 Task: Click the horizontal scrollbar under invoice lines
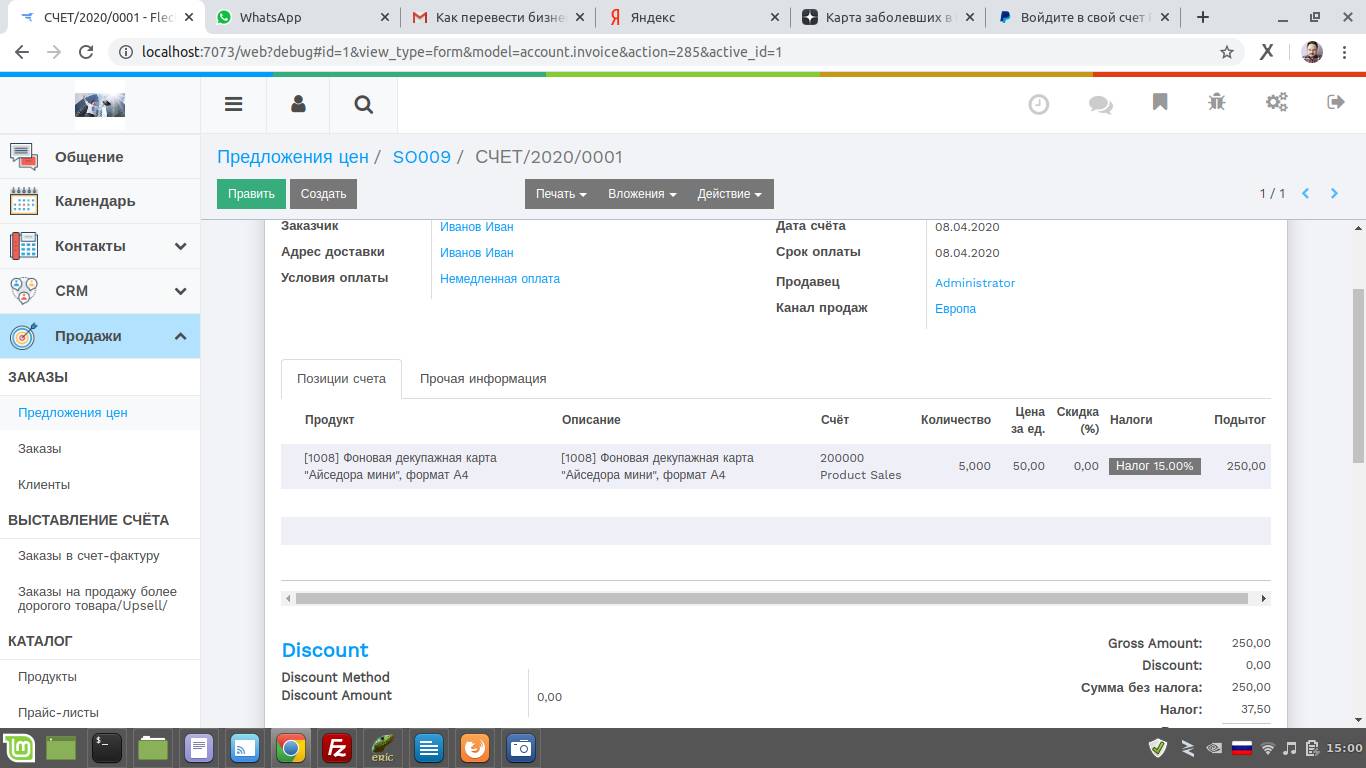(x=771, y=599)
